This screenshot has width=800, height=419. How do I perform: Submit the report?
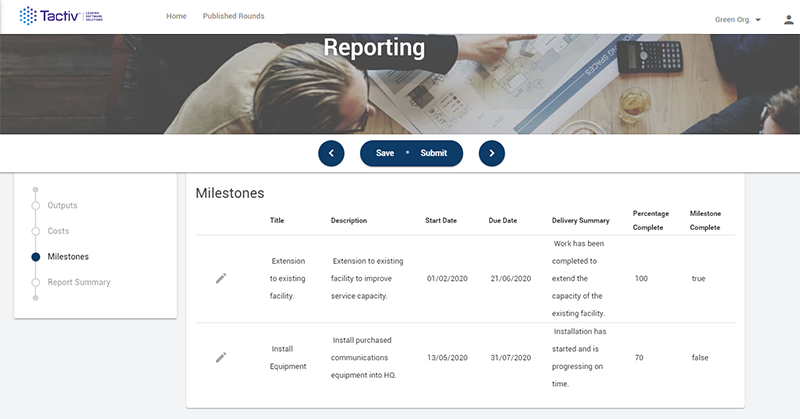(x=434, y=153)
